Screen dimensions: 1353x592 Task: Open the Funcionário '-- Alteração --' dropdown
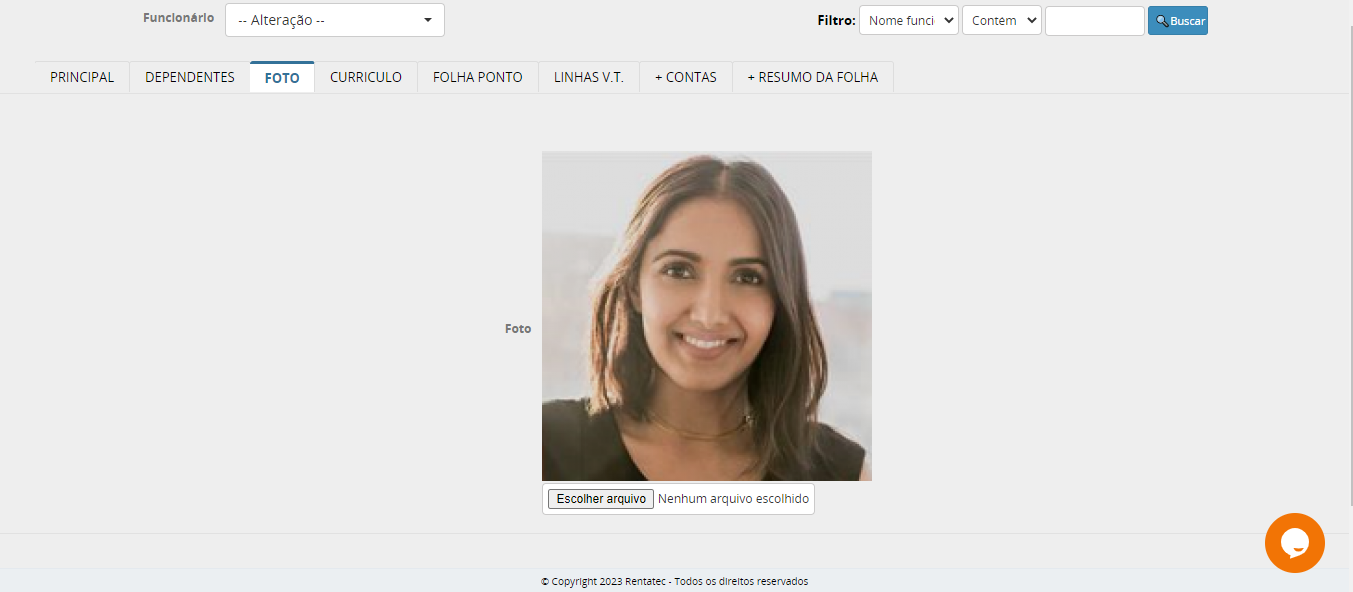tap(334, 20)
